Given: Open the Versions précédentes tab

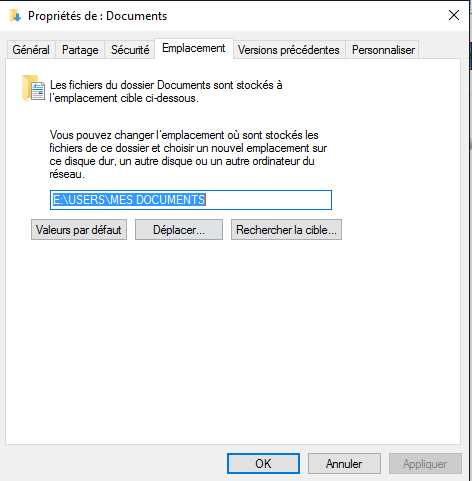Looking at the screenshot, I should coord(289,50).
